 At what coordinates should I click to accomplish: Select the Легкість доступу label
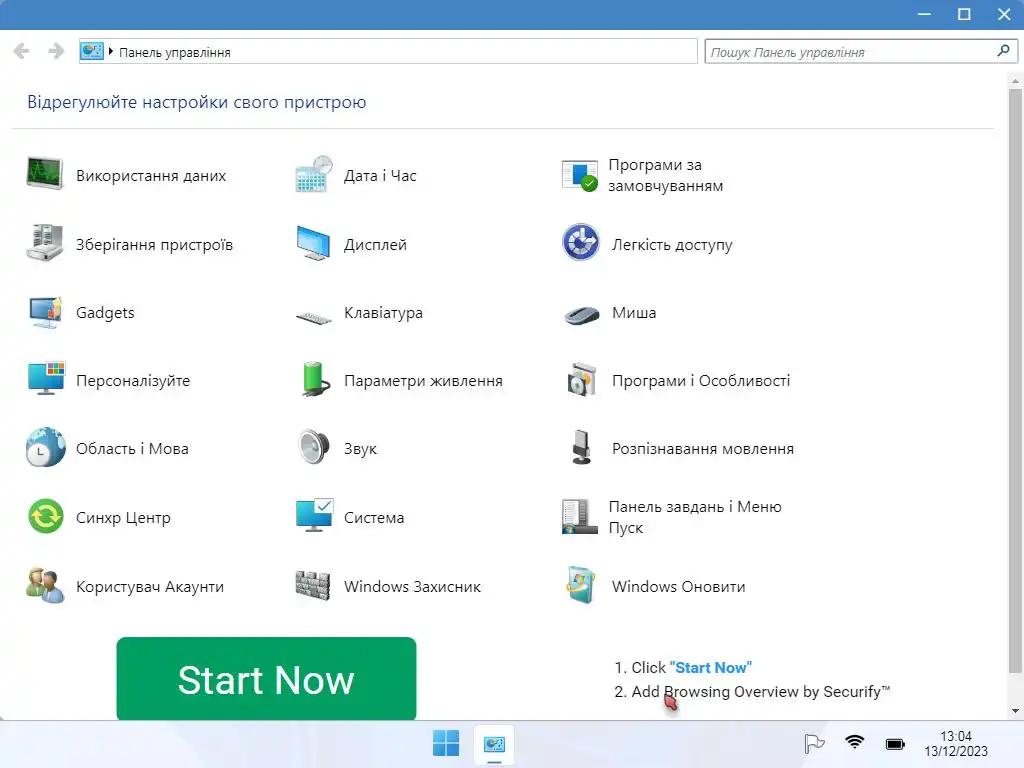coord(672,244)
